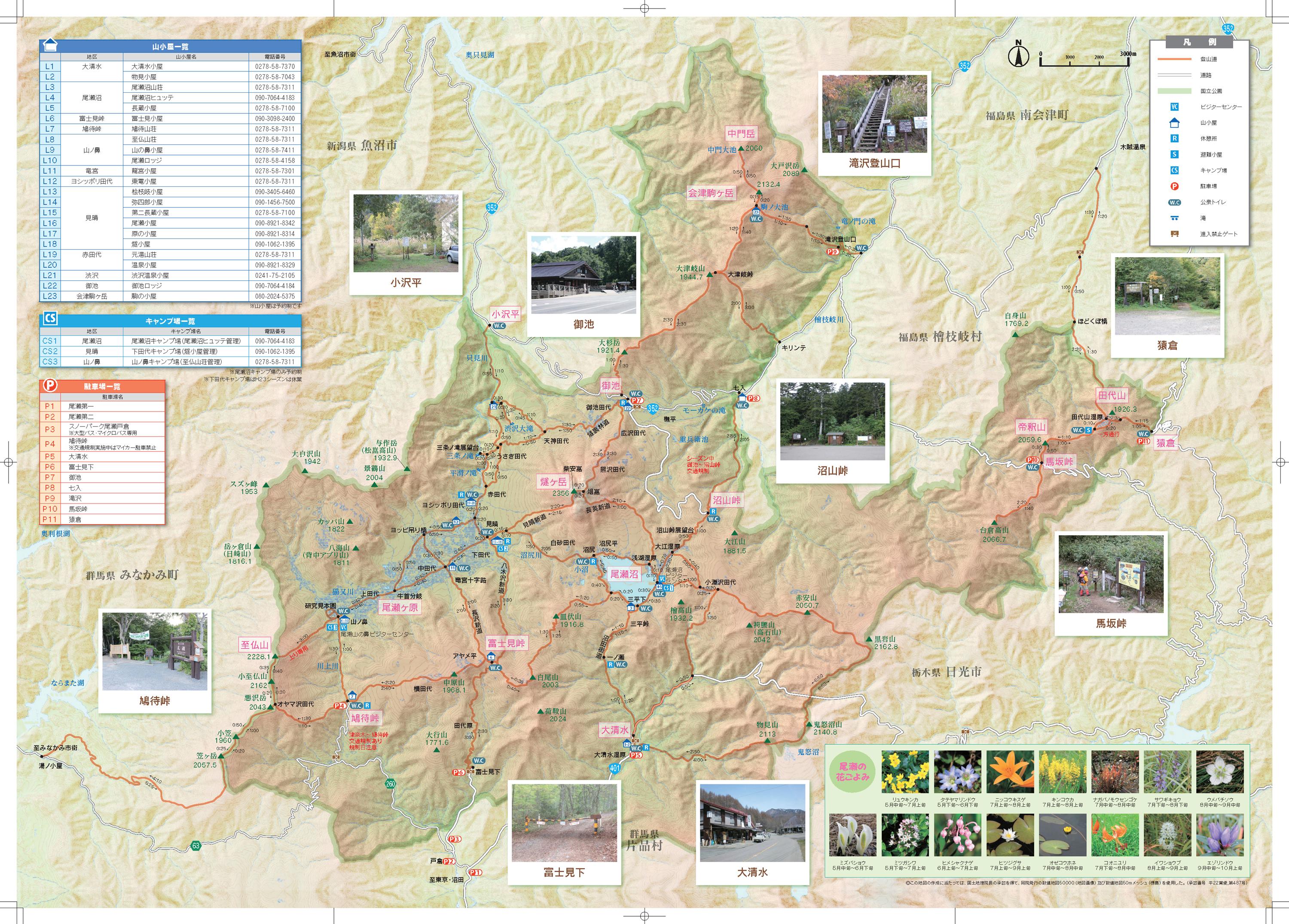This screenshot has height=924, width=1289.
Task: Click the L1 大清水小屋 row in the hut list
Action: tap(171, 67)
